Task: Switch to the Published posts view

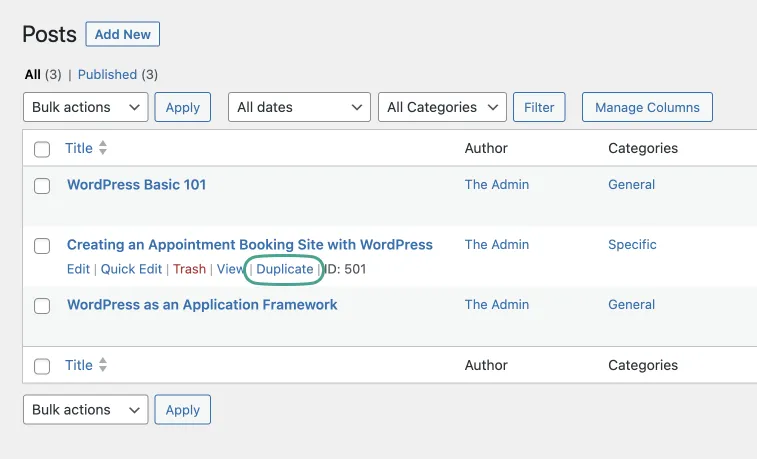Action: pos(107,74)
